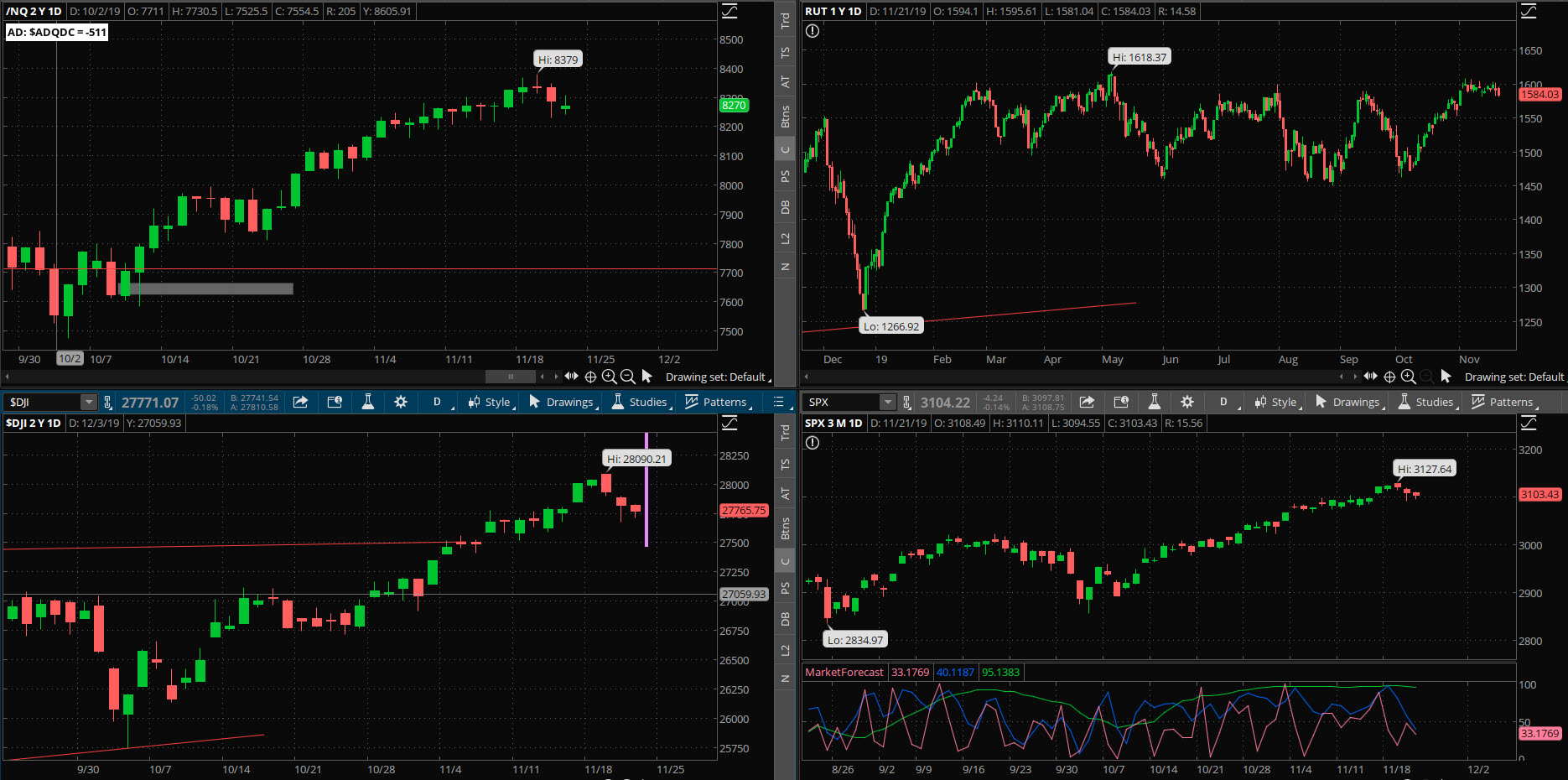
Task: Click the chart-style icon at the $DJI chart's top right
Action: [x=729, y=423]
